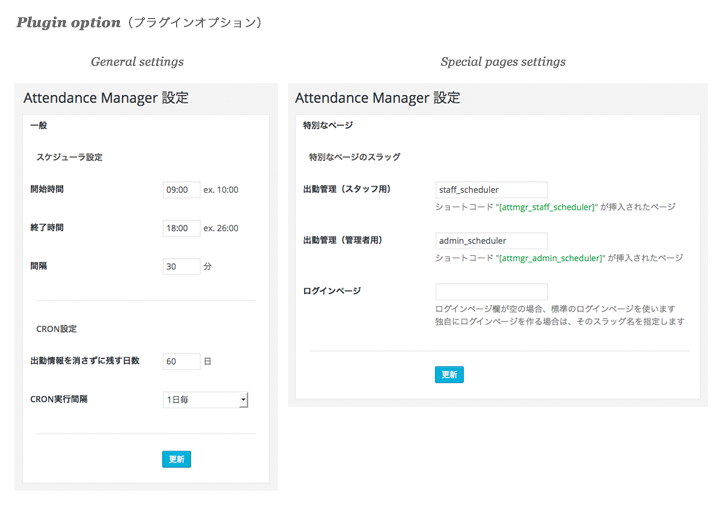This screenshot has height=520, width=720.
Task: Click the admin_scheduler slug input
Action: [x=491, y=241]
